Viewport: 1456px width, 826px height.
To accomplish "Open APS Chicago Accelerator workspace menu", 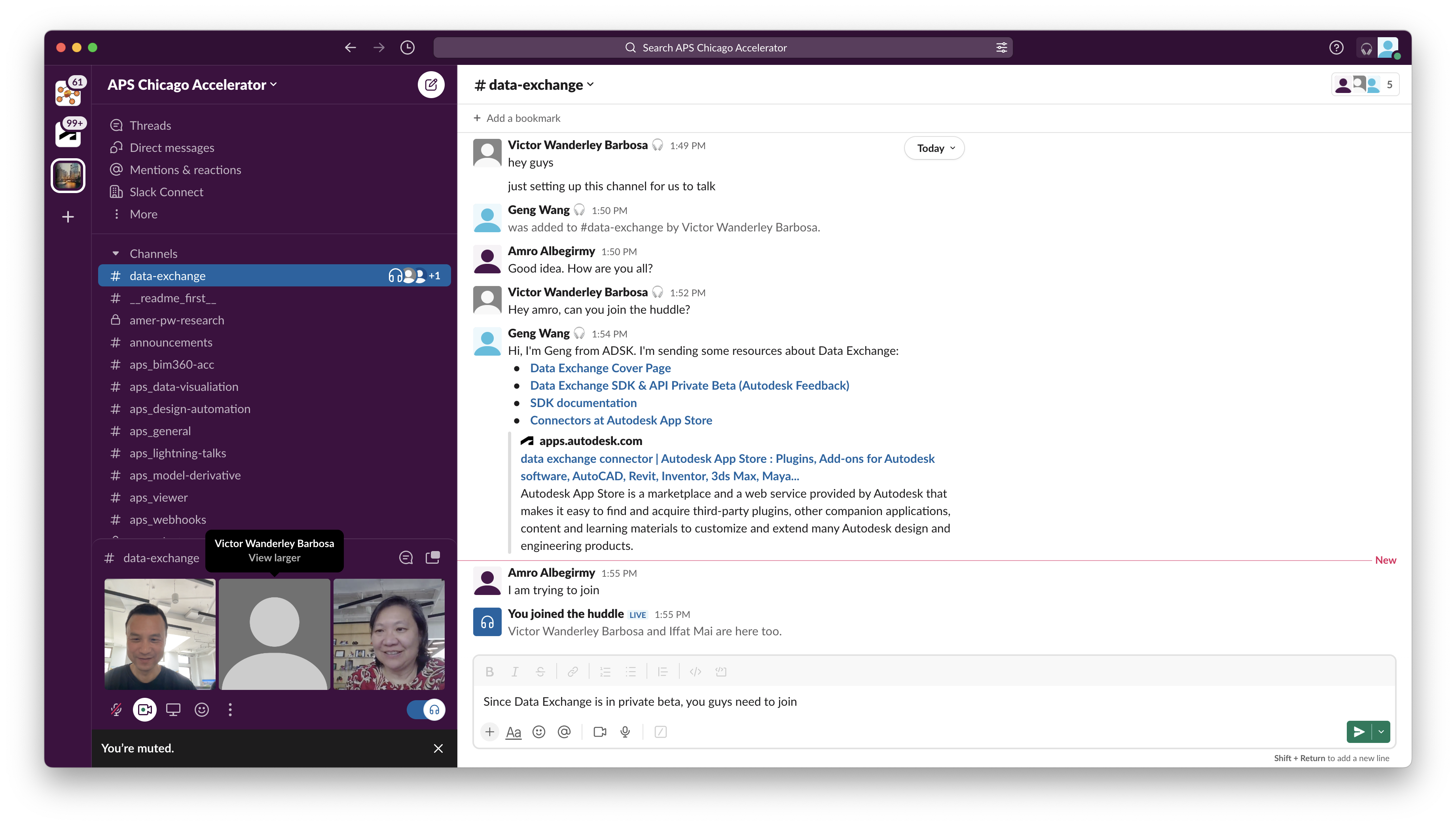I will [192, 85].
